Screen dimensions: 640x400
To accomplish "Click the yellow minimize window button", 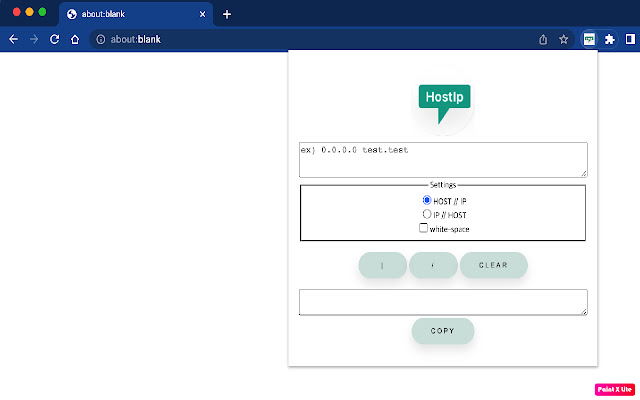I will pyautogui.click(x=29, y=12).
